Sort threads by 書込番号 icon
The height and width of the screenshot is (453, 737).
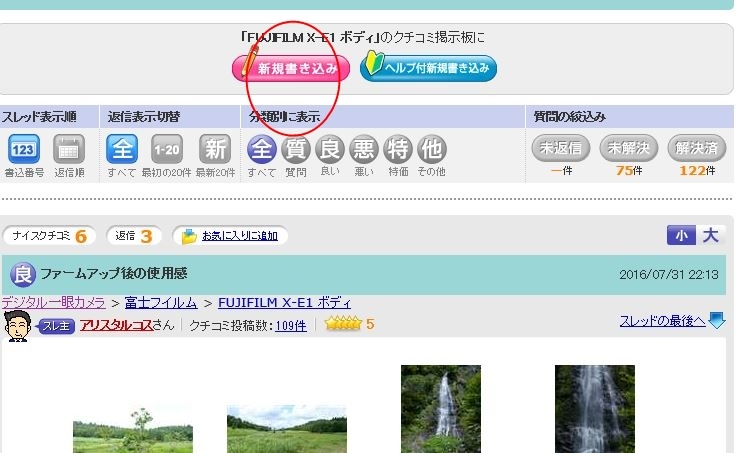click(x=24, y=149)
